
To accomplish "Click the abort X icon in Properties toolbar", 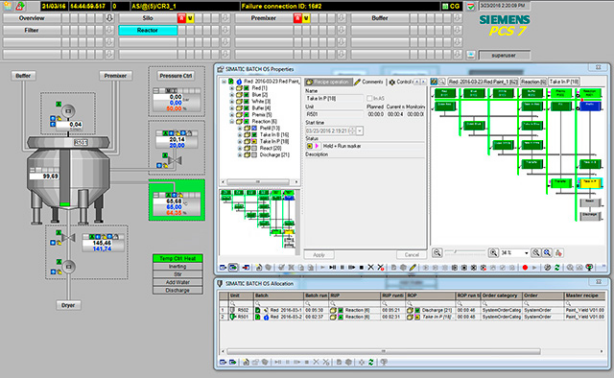I will click(x=371, y=268).
